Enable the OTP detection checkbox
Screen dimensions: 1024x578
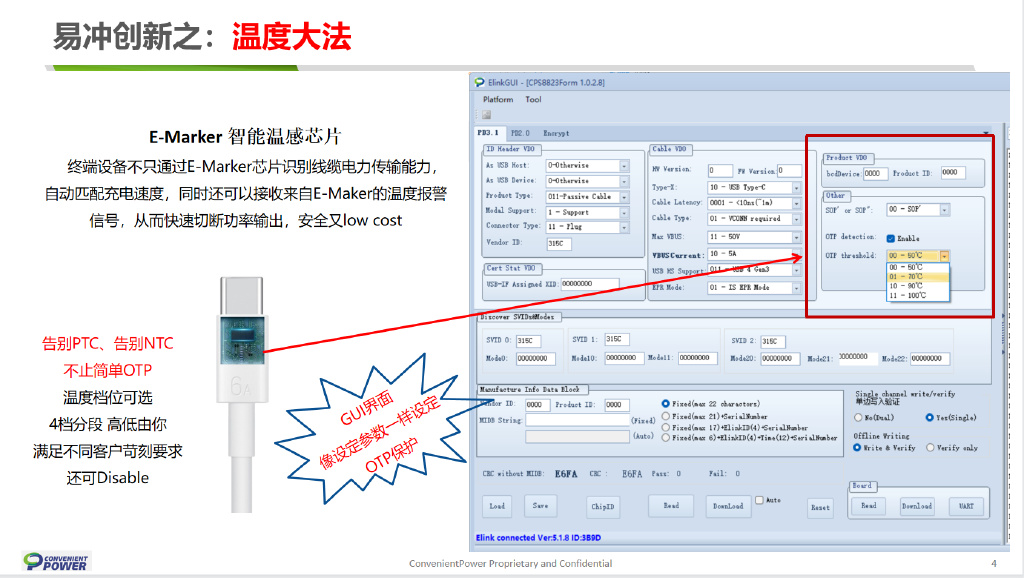(x=891, y=239)
